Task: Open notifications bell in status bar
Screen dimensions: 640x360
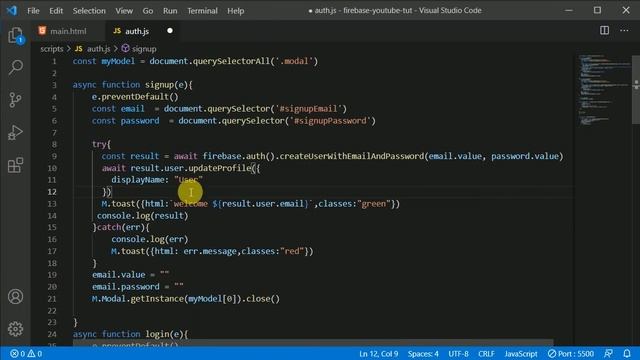Action: (627, 353)
